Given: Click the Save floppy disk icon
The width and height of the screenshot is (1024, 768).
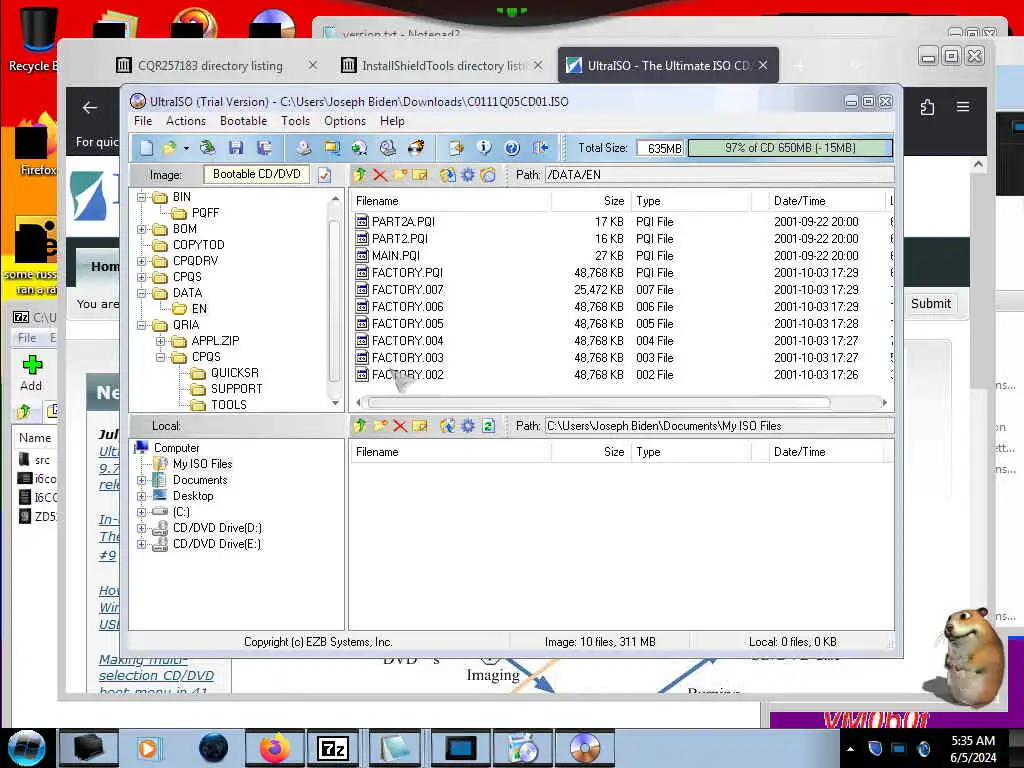Looking at the screenshot, I should (236, 148).
